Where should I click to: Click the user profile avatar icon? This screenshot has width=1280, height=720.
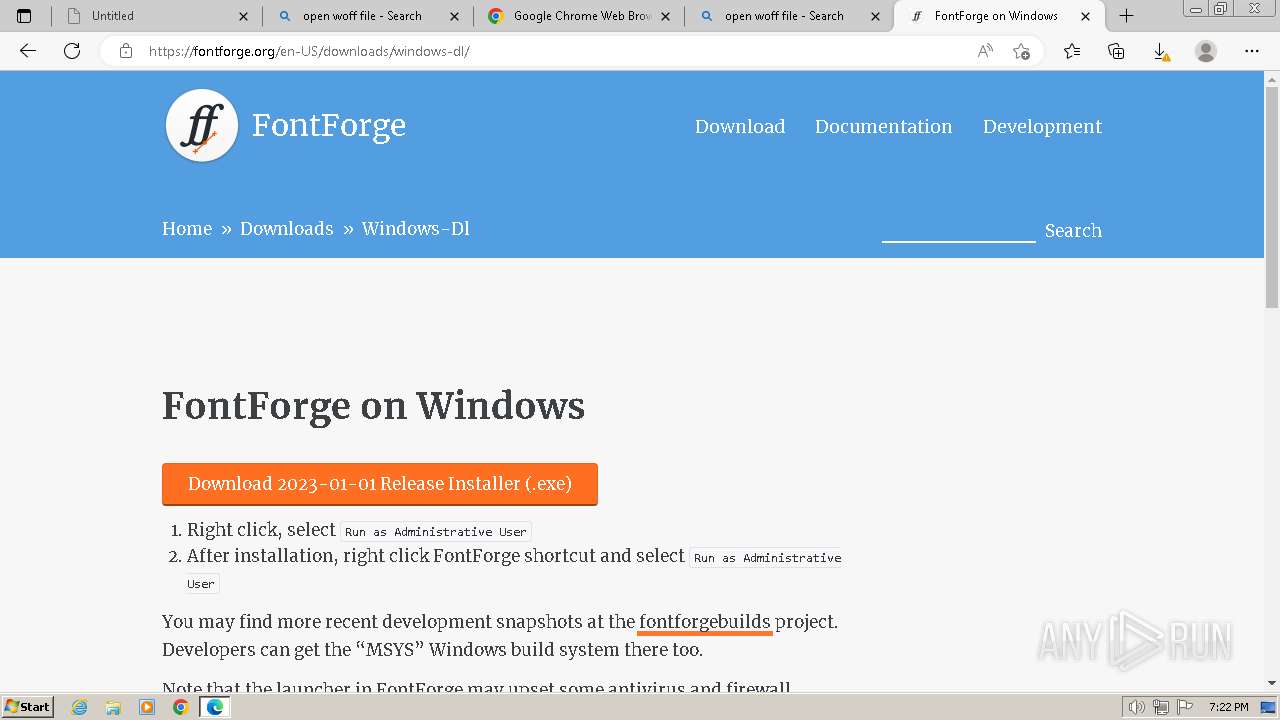(1206, 51)
